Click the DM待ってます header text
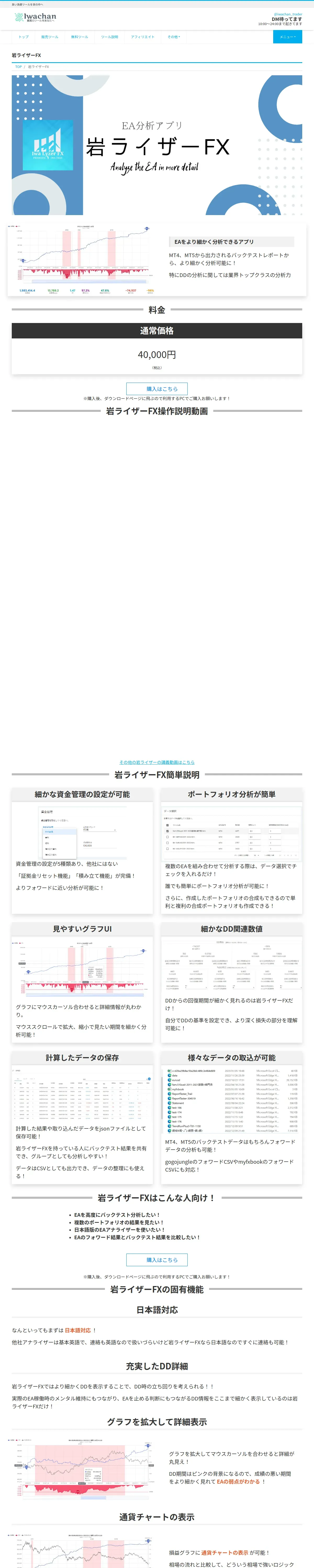Image resolution: width=314 pixels, height=1568 pixels. coord(287,19)
